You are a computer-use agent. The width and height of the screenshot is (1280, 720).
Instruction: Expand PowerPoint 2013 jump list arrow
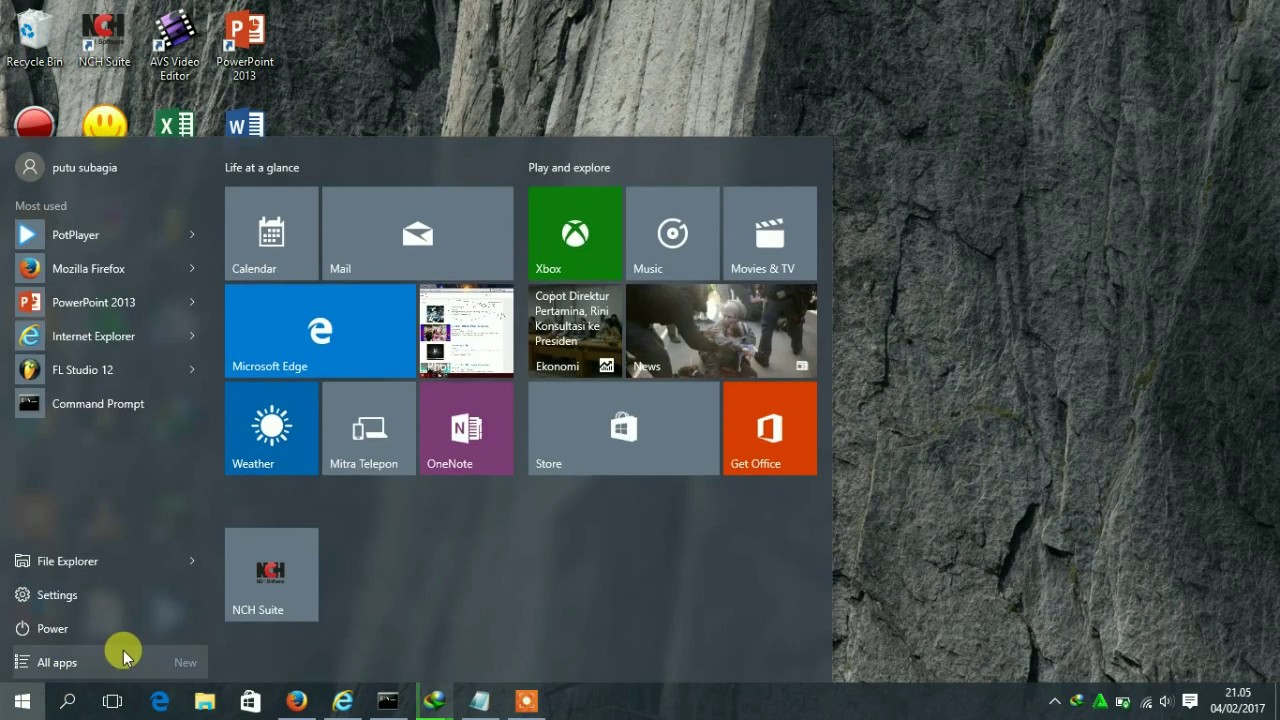[x=192, y=302]
